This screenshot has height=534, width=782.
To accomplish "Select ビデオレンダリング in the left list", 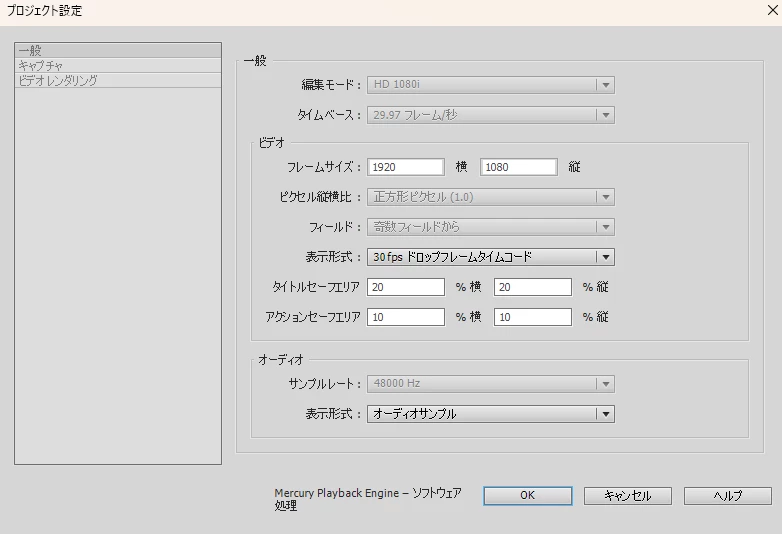I will (118, 80).
